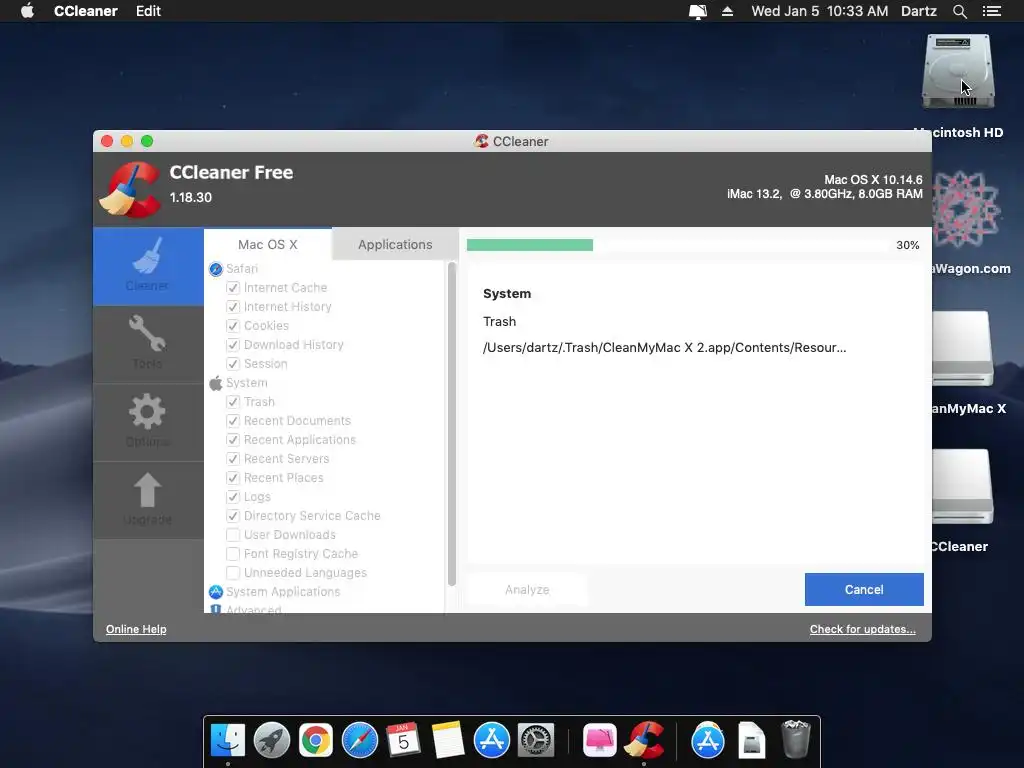
Task: Toggle the Logs checkbox
Action: click(x=232, y=497)
